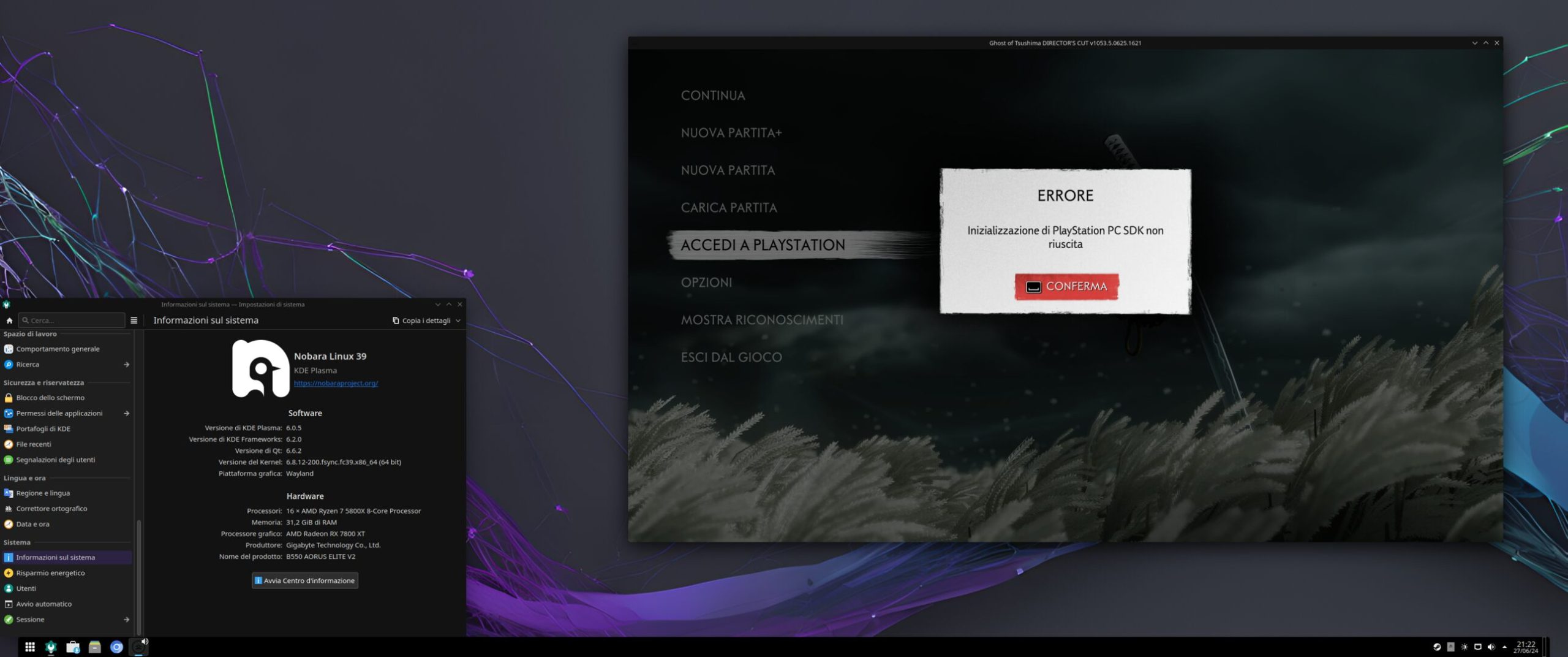Open the hamburger menu beside the search field
Screen dimensions: 1568x657
pos(134,321)
